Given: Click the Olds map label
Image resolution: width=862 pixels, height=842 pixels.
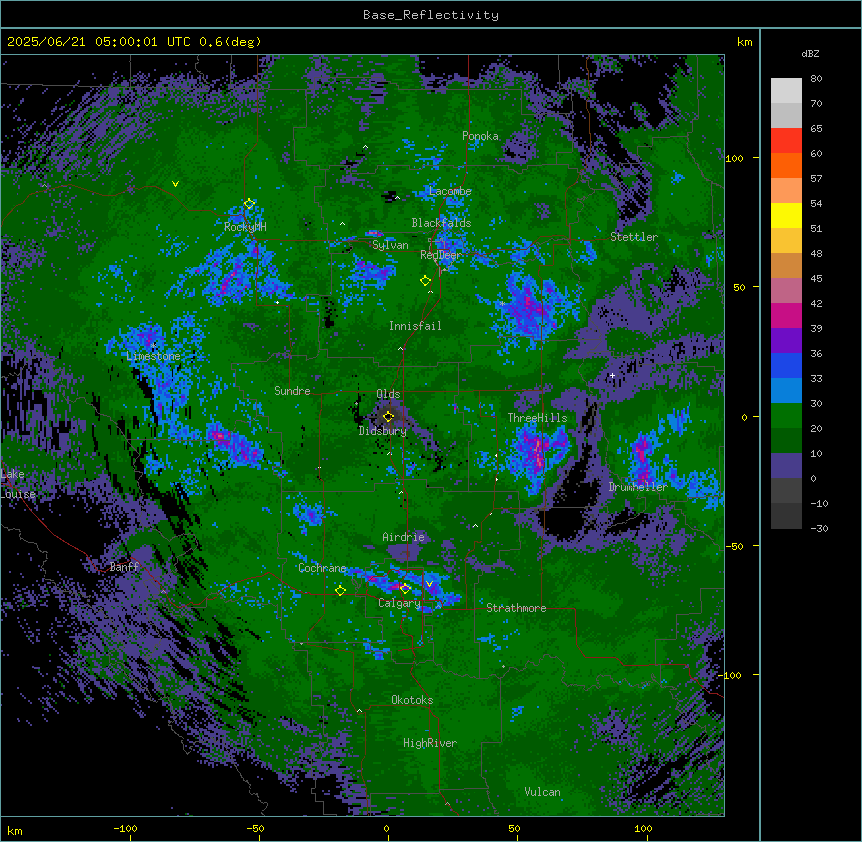Looking at the screenshot, I should click(x=388, y=394).
